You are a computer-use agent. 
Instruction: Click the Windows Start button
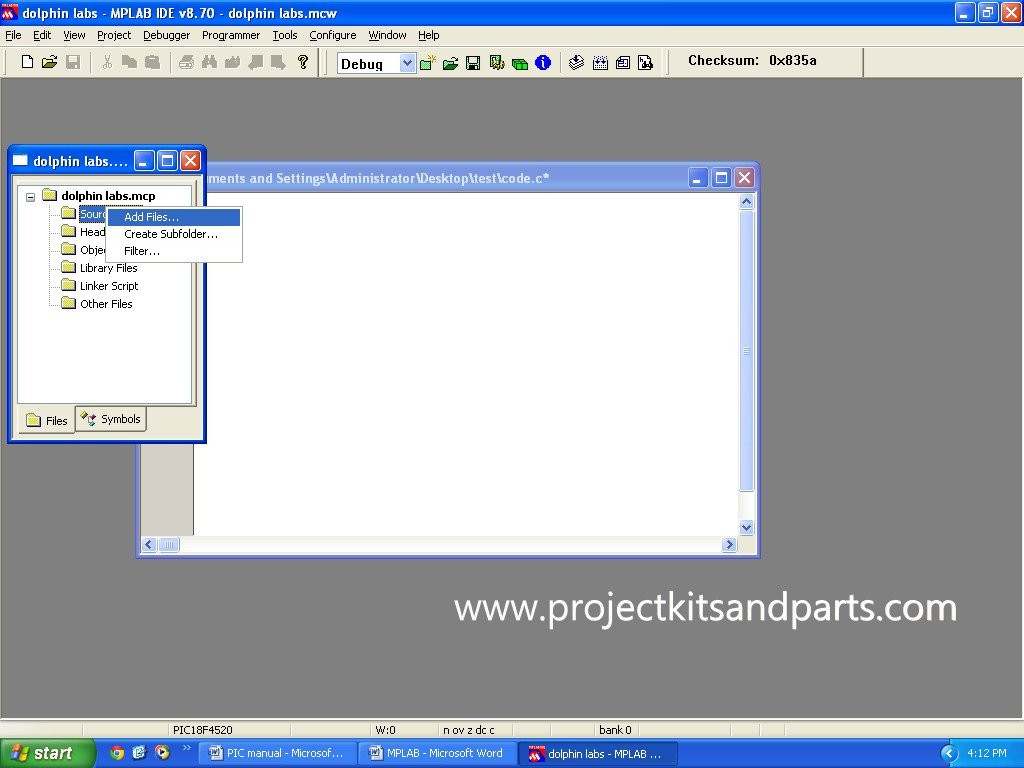[x=47, y=753]
